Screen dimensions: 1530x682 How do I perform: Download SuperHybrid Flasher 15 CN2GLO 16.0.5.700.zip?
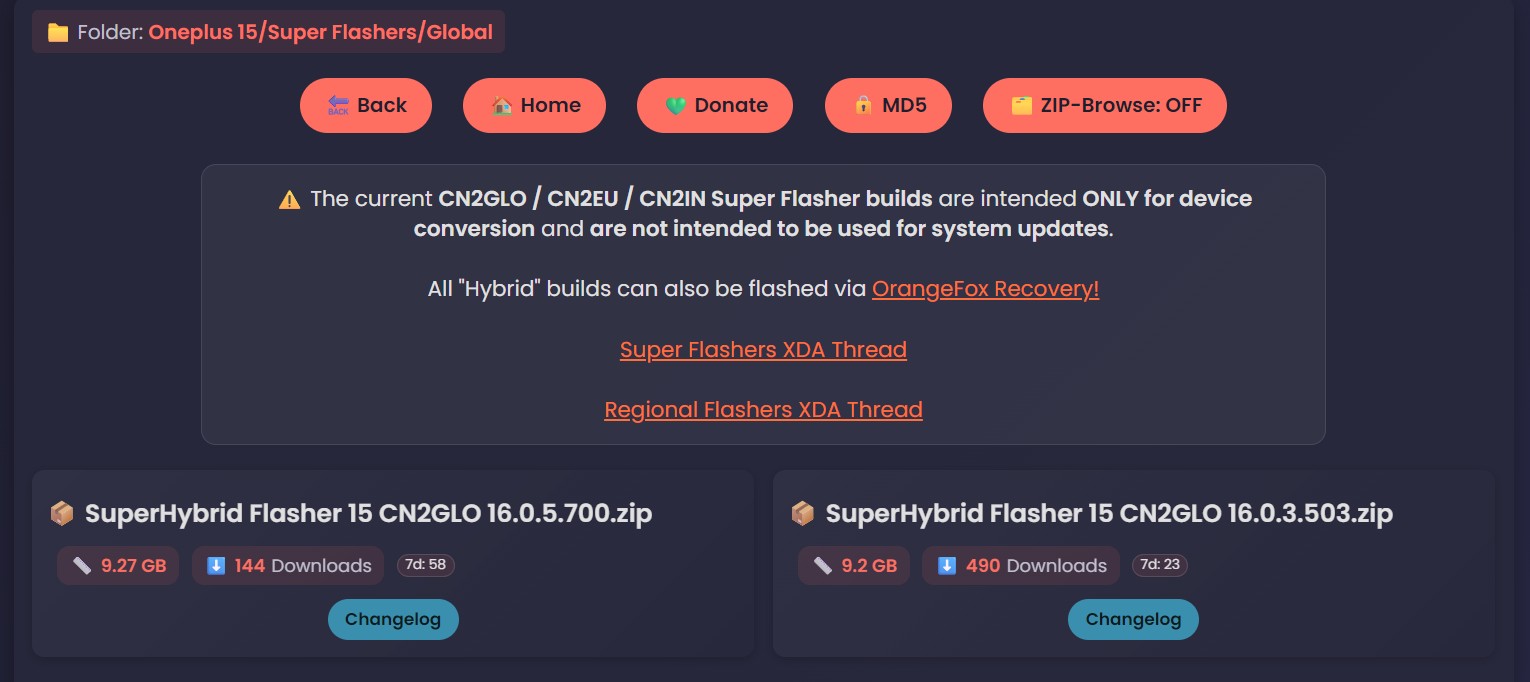click(368, 514)
